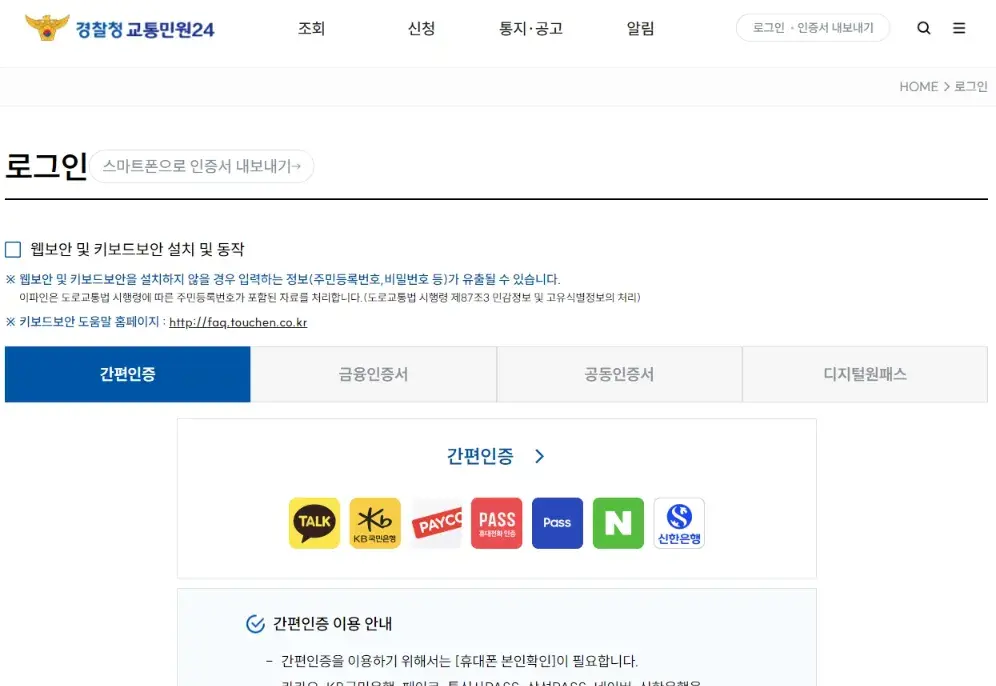Check the 웹보안 및 키보드보안 checkbox
The width and height of the screenshot is (996, 686).
coord(13,249)
